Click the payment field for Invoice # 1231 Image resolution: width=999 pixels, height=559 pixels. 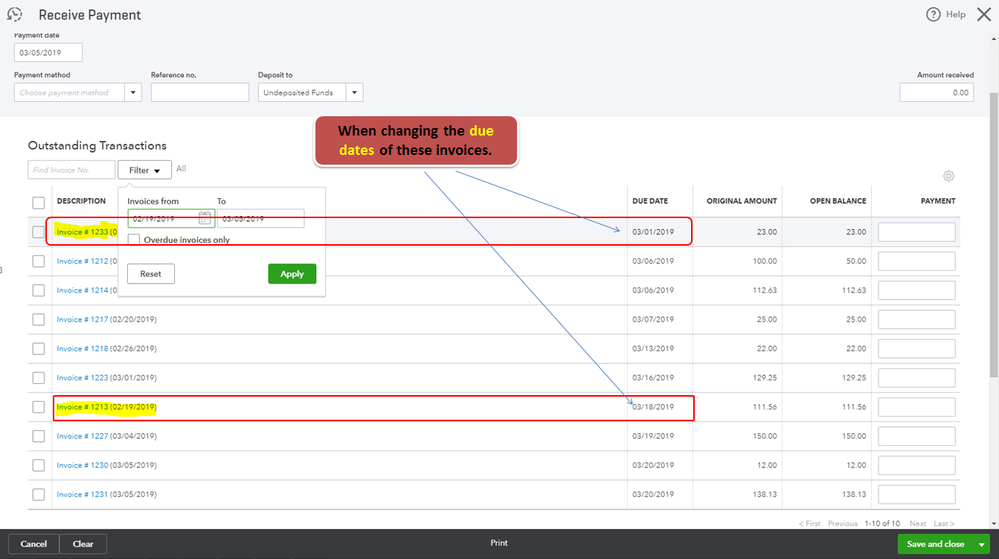916,495
